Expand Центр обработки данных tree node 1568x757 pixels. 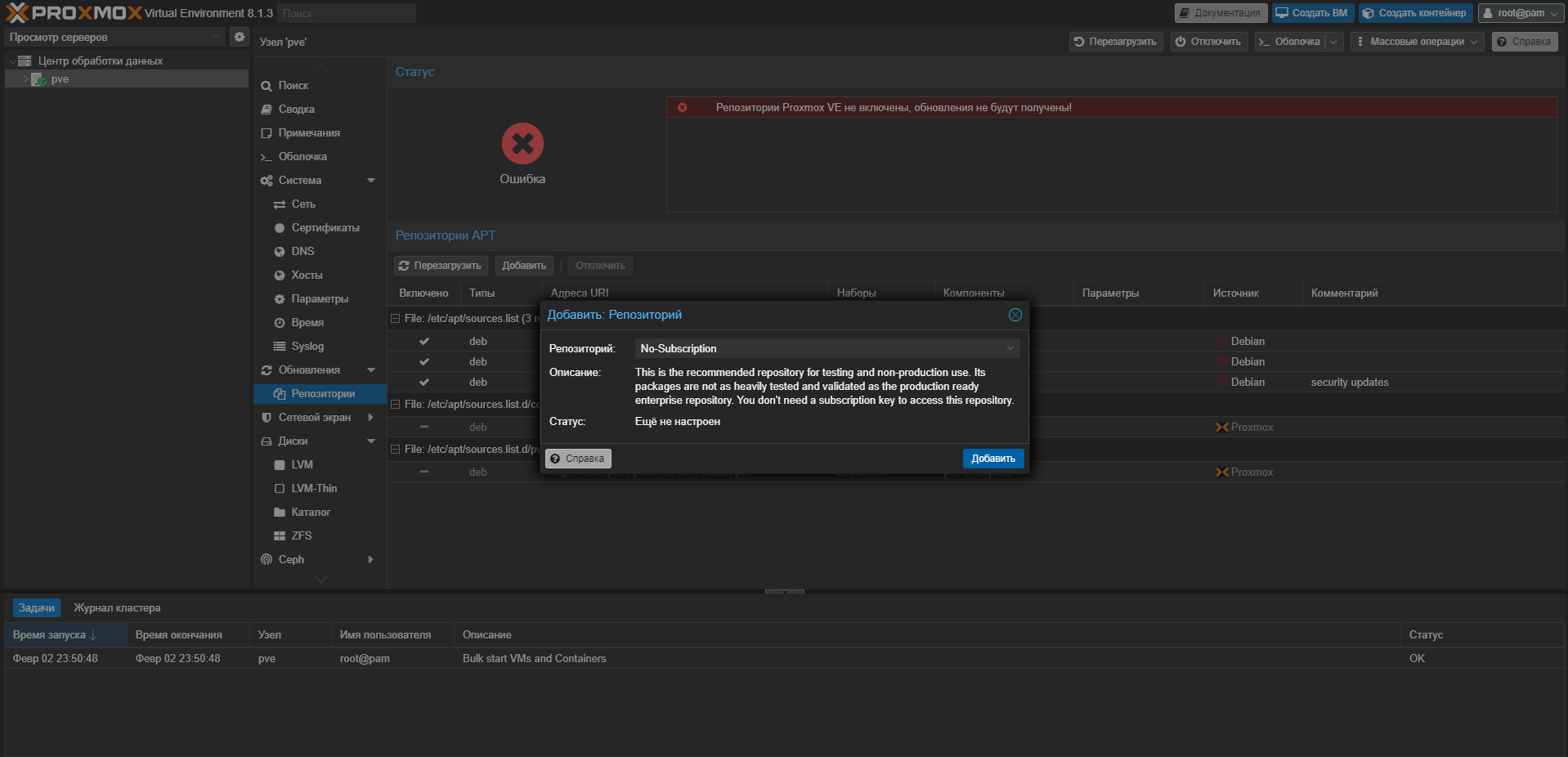(x=11, y=61)
